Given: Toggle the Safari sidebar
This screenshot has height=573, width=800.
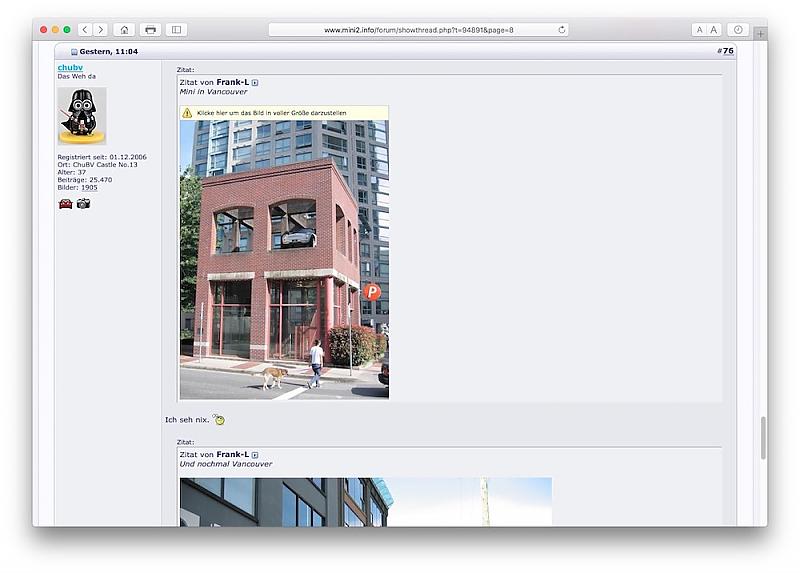Looking at the screenshot, I should point(176,30).
